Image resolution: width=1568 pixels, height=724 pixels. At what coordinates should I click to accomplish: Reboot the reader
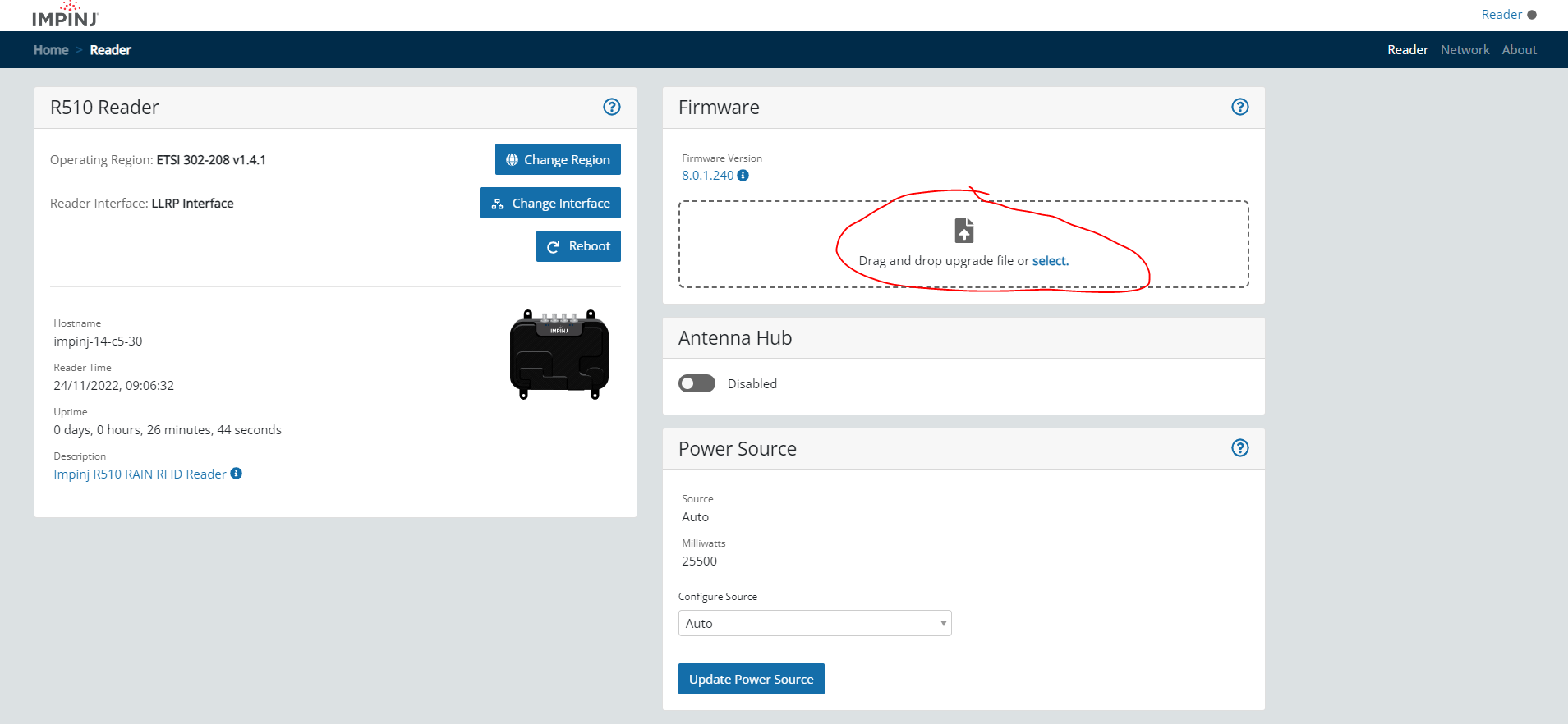[x=578, y=246]
